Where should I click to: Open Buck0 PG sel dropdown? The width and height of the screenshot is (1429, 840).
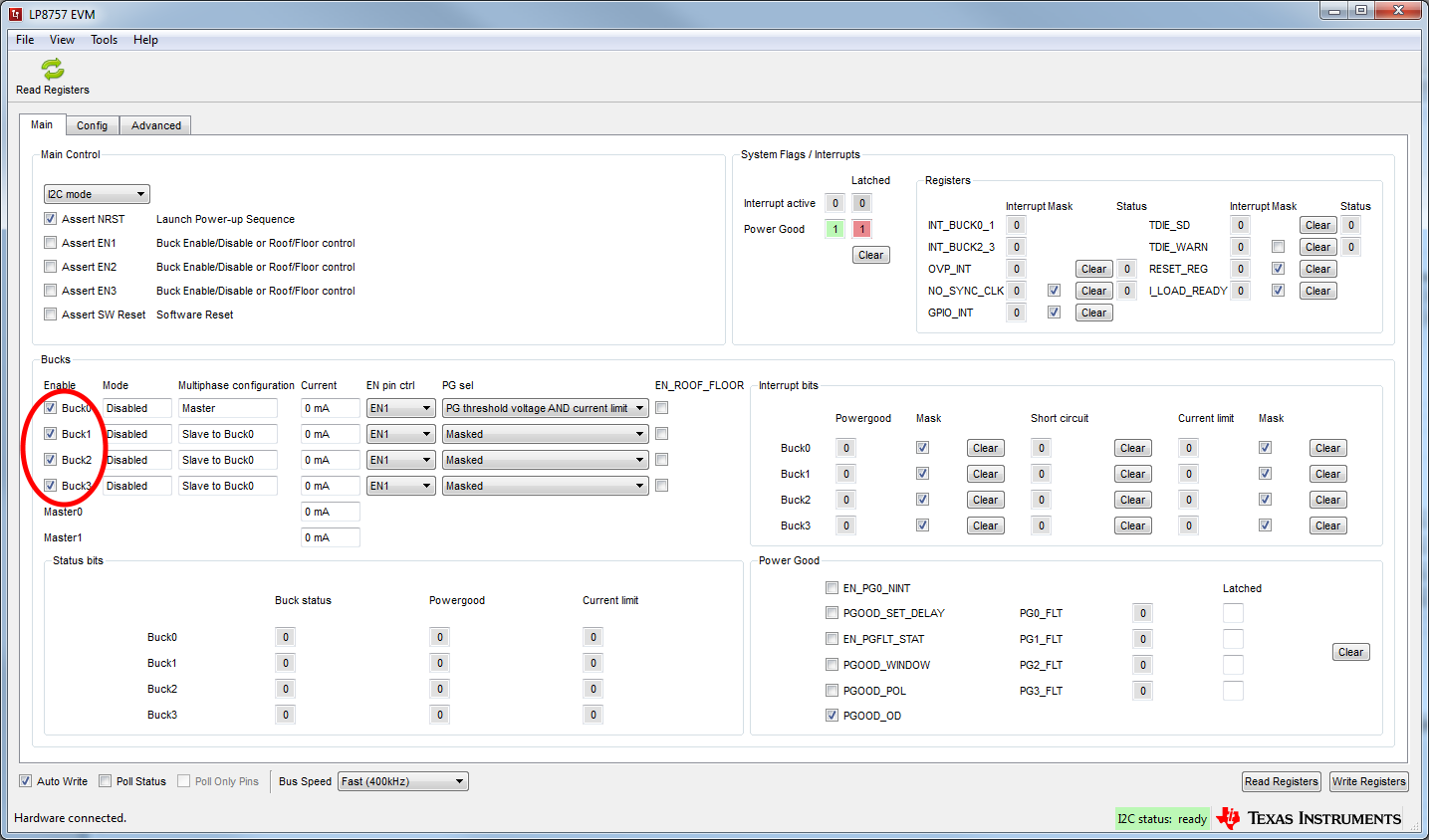(546, 408)
